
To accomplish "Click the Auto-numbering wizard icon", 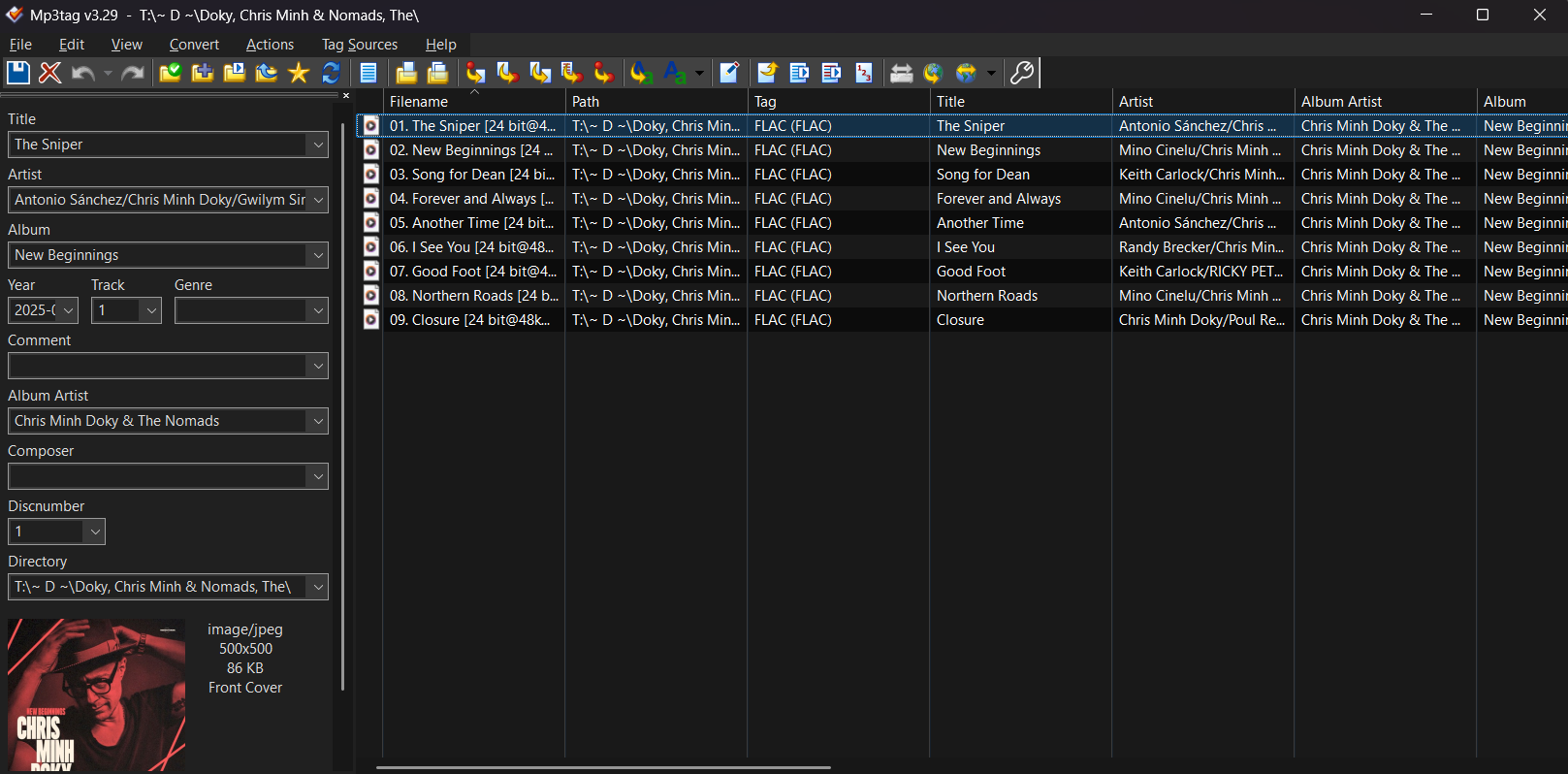I will click(x=863, y=73).
